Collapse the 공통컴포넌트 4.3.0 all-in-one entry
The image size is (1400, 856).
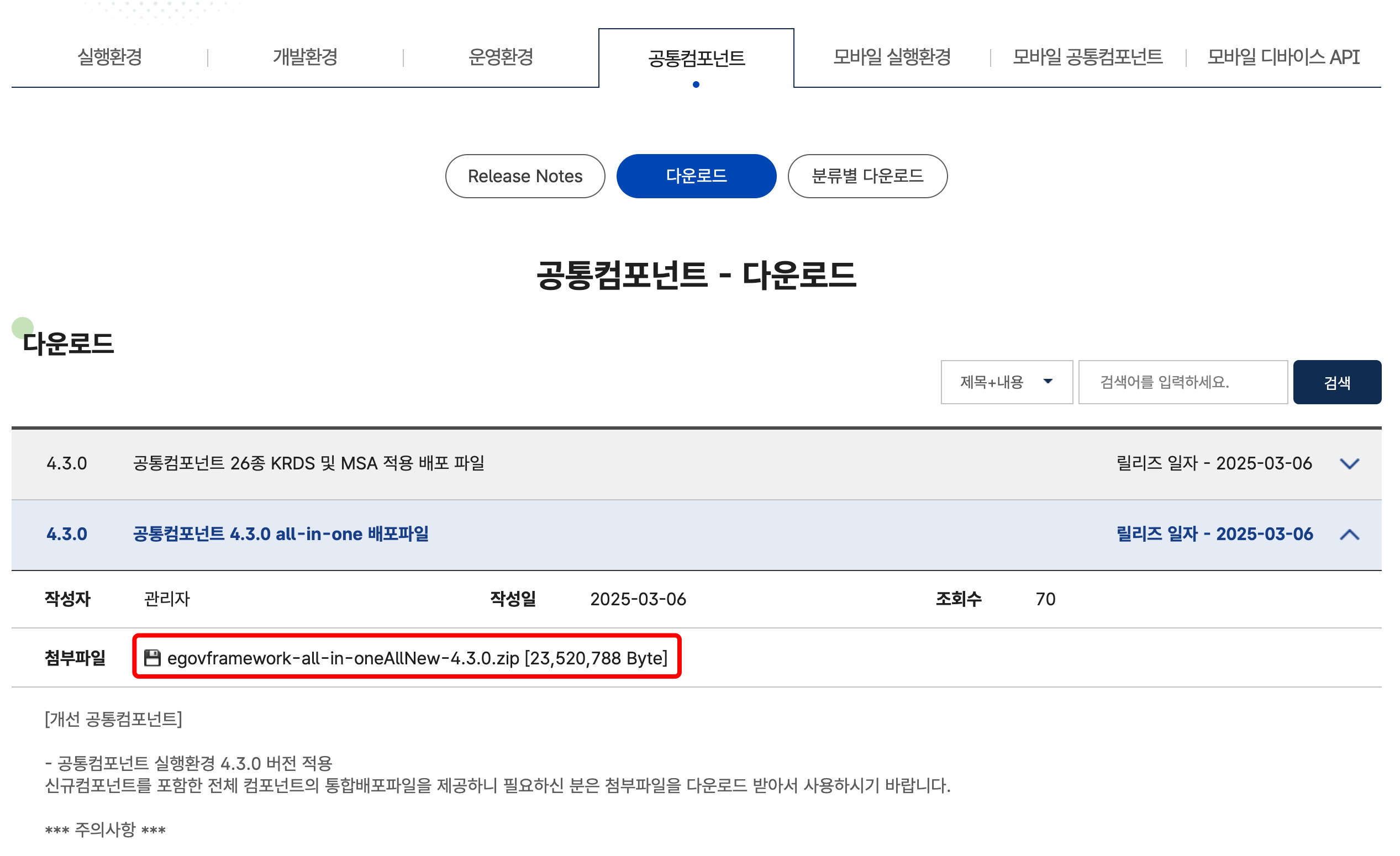(1349, 534)
